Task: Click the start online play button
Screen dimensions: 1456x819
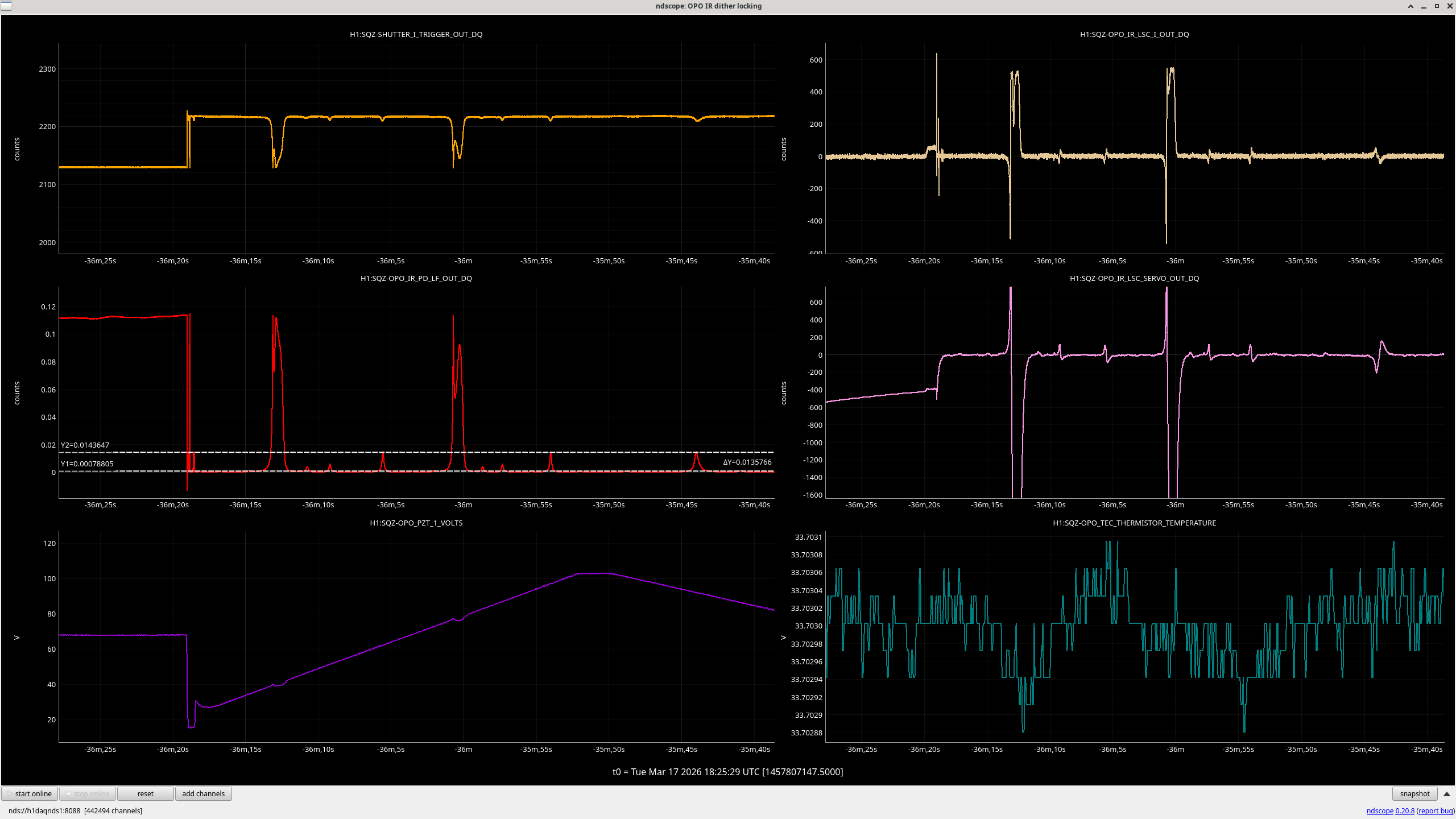Action: pyautogui.click(x=30, y=793)
